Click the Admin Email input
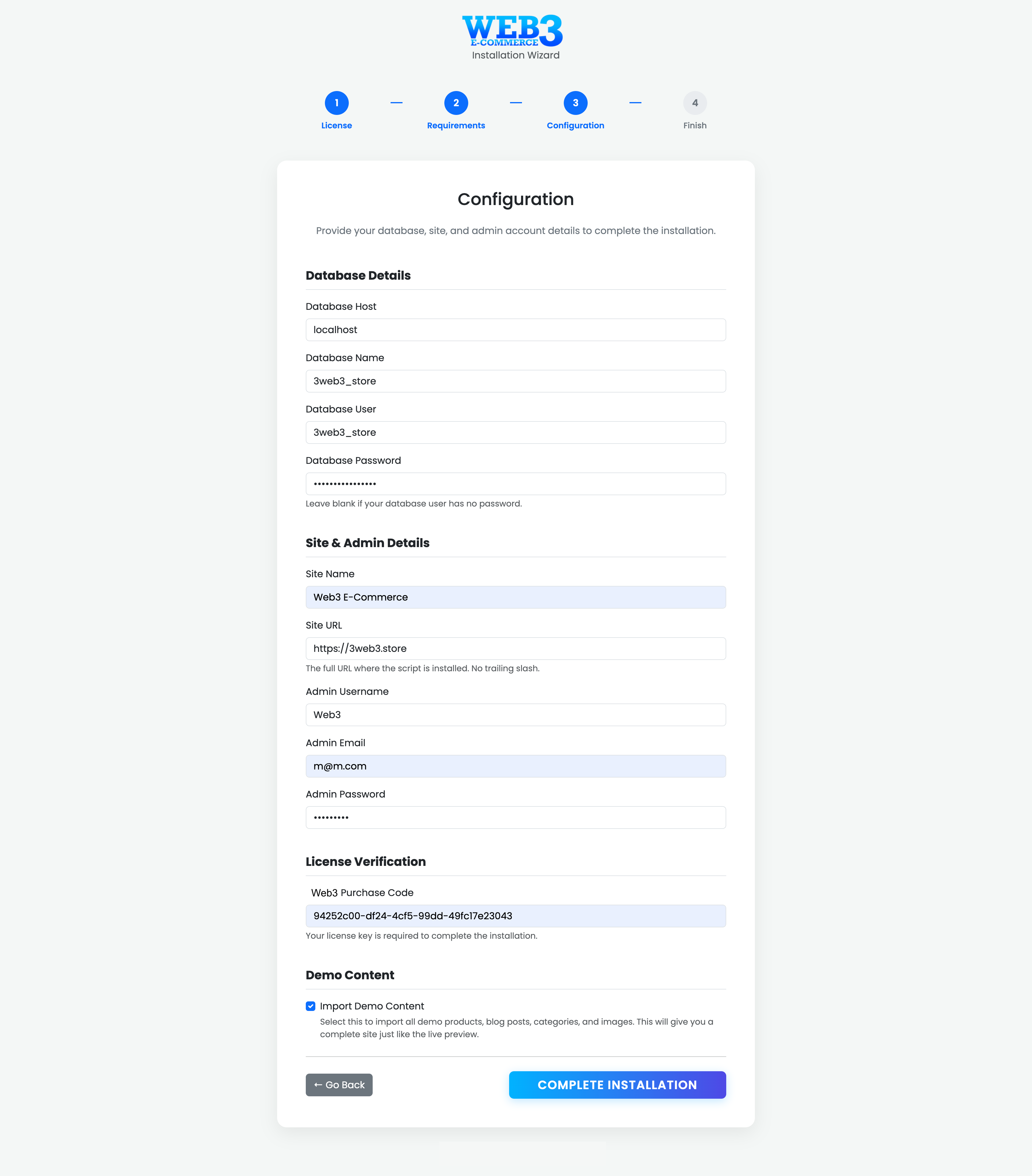 [515, 766]
